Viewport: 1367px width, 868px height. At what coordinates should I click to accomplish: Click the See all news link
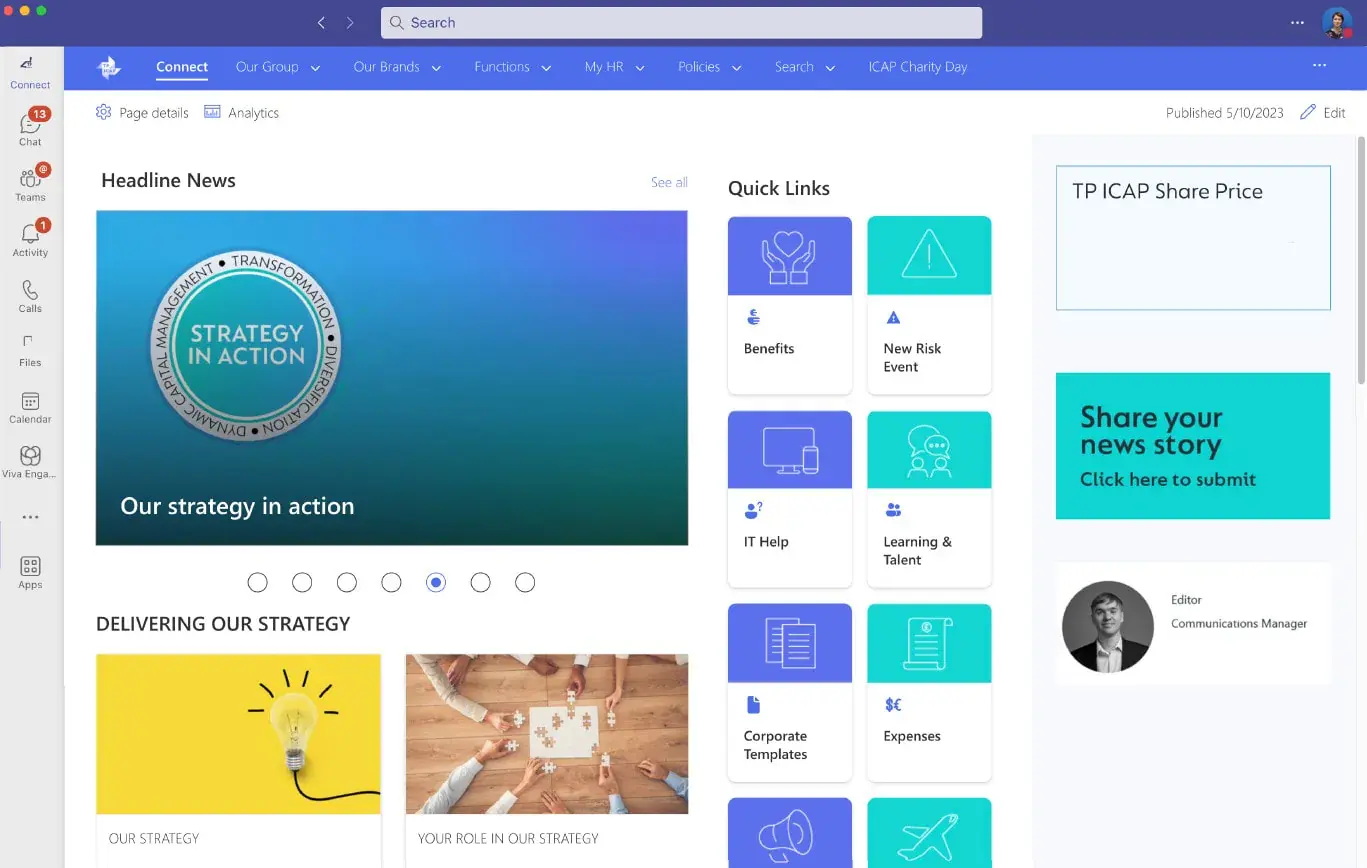click(669, 182)
